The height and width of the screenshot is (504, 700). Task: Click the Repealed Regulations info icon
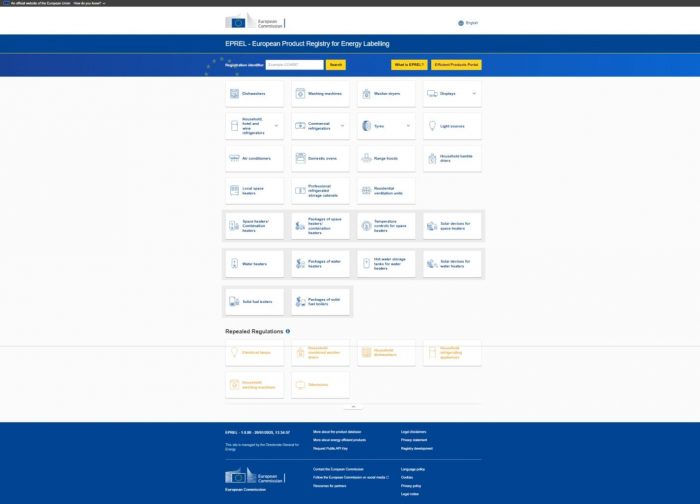pos(288,331)
